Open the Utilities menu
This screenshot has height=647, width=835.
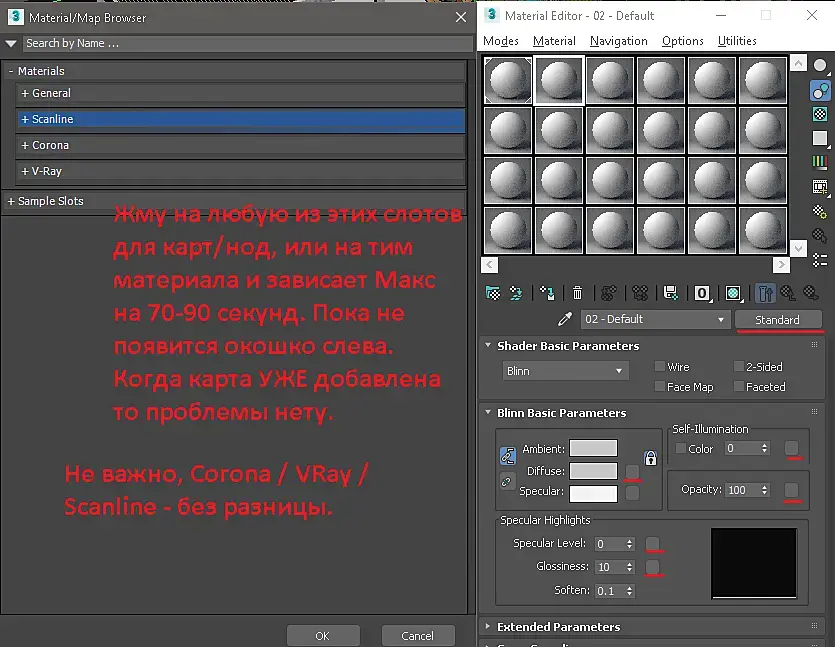click(x=737, y=41)
